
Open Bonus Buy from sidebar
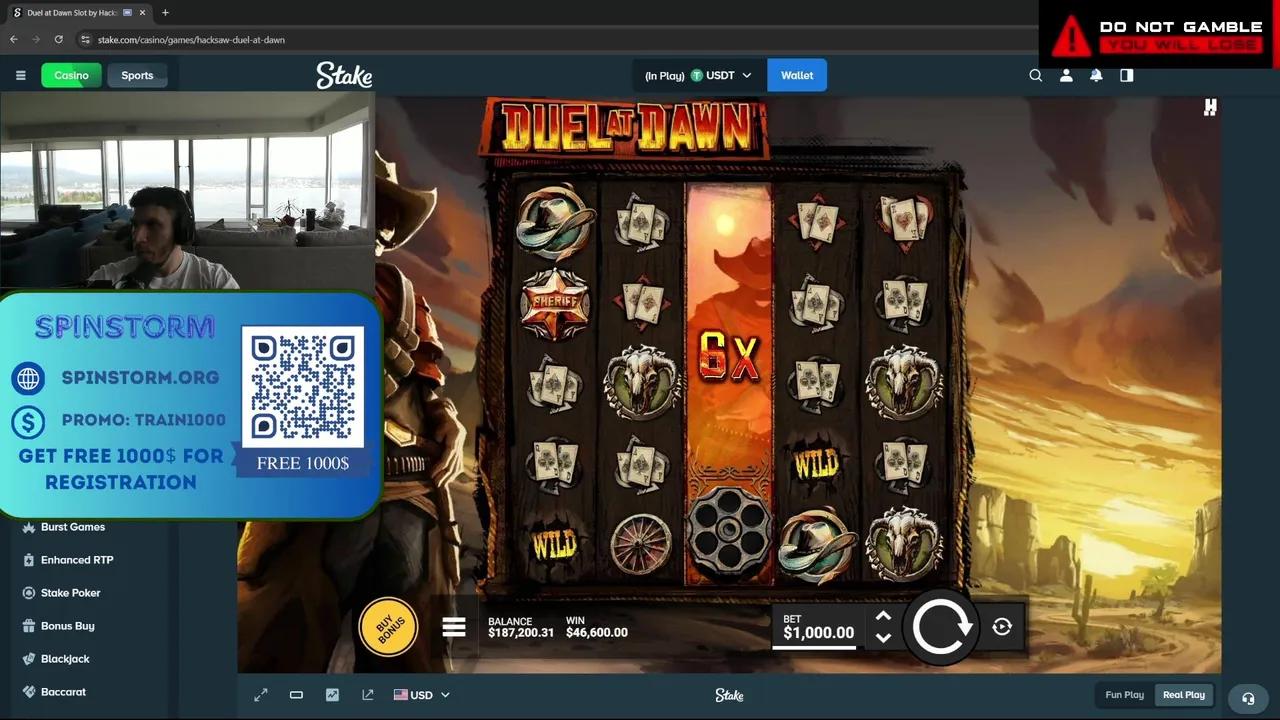[68, 626]
